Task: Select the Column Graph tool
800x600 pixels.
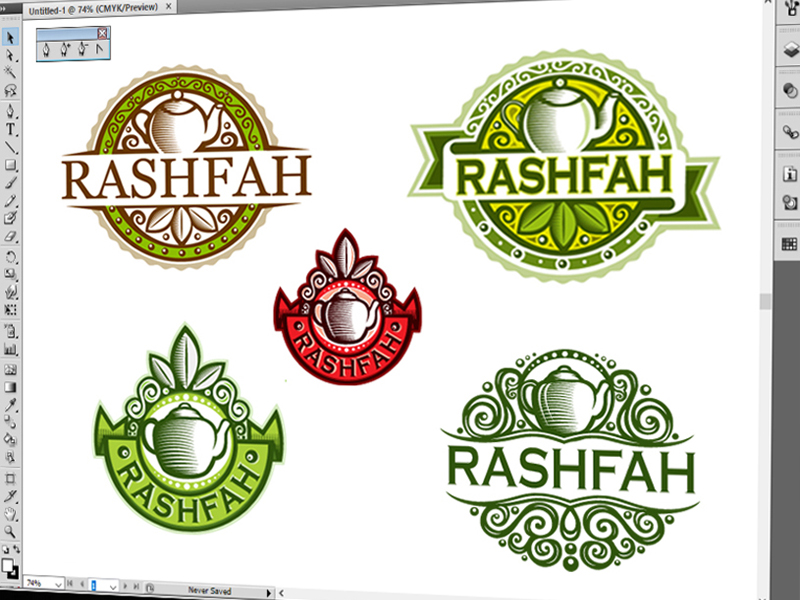Action: [x=10, y=350]
